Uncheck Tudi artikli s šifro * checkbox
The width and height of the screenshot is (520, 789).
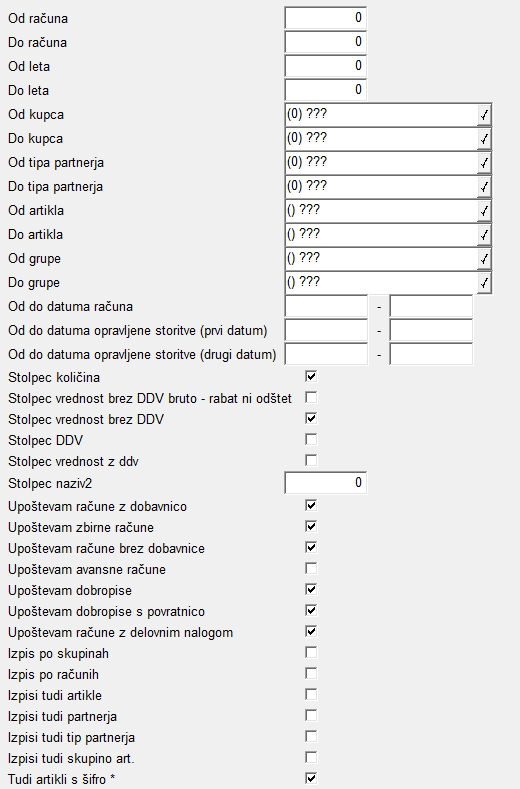click(x=311, y=778)
